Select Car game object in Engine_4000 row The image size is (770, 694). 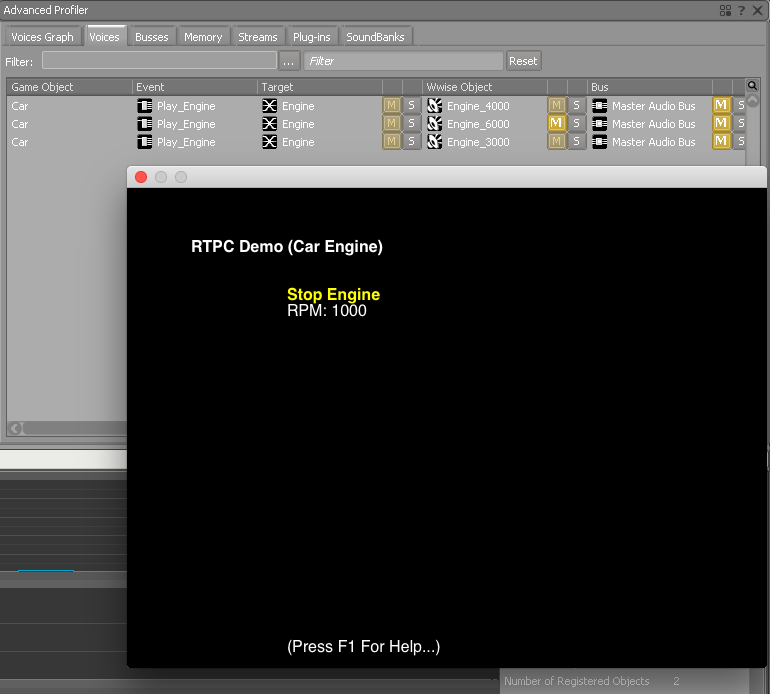pyautogui.click(x=20, y=106)
